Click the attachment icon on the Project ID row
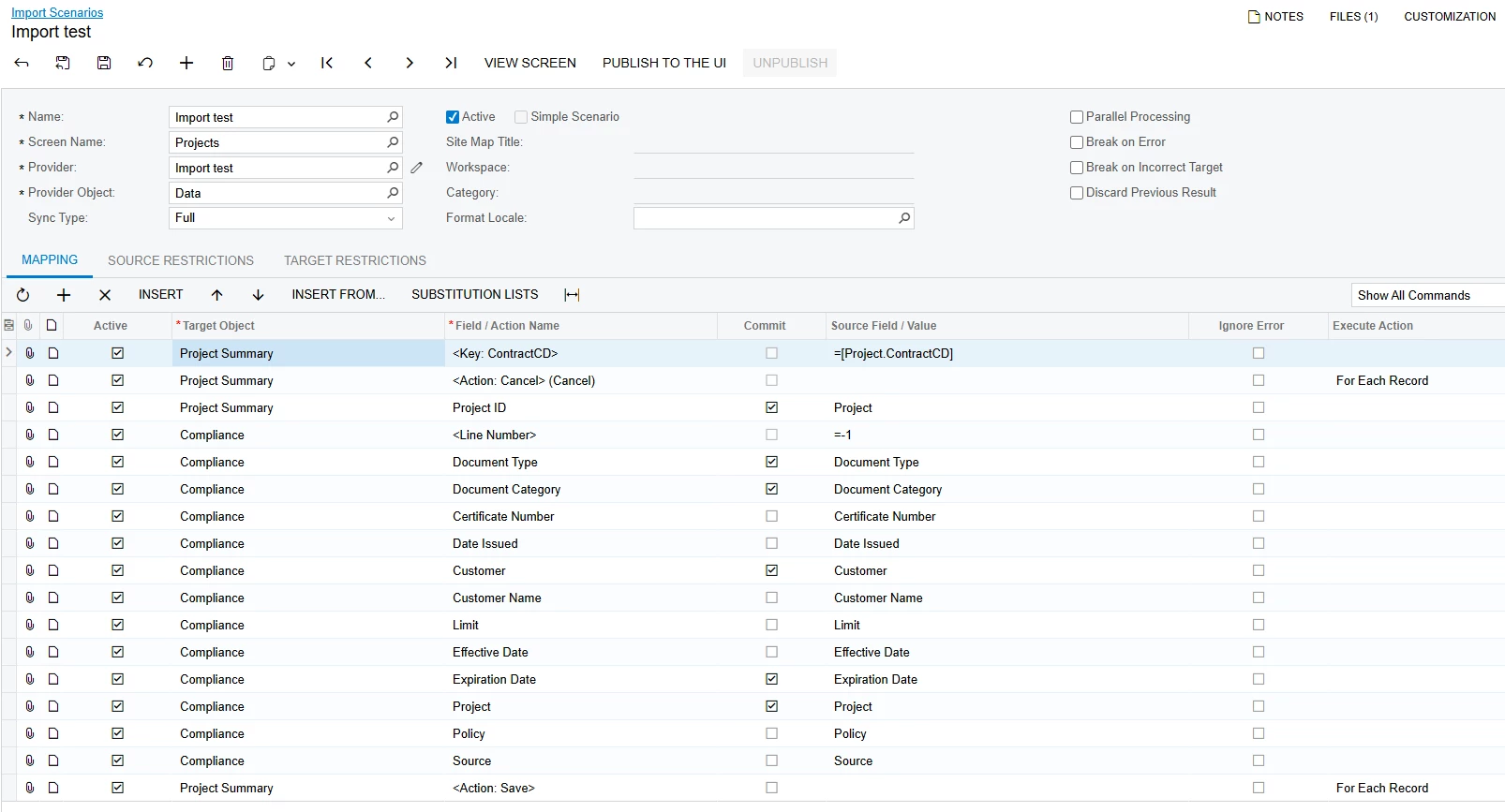 point(29,407)
